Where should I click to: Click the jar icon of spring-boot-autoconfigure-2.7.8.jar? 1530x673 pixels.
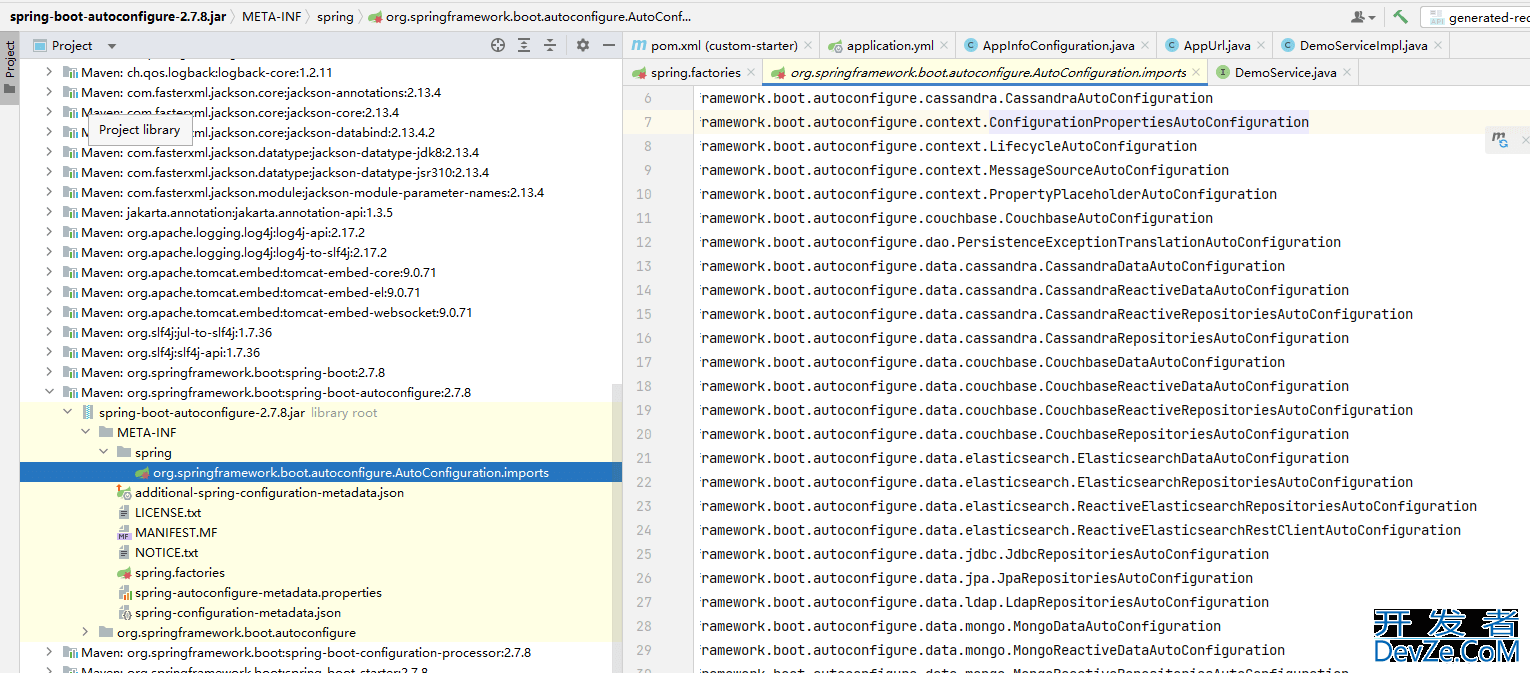click(88, 413)
